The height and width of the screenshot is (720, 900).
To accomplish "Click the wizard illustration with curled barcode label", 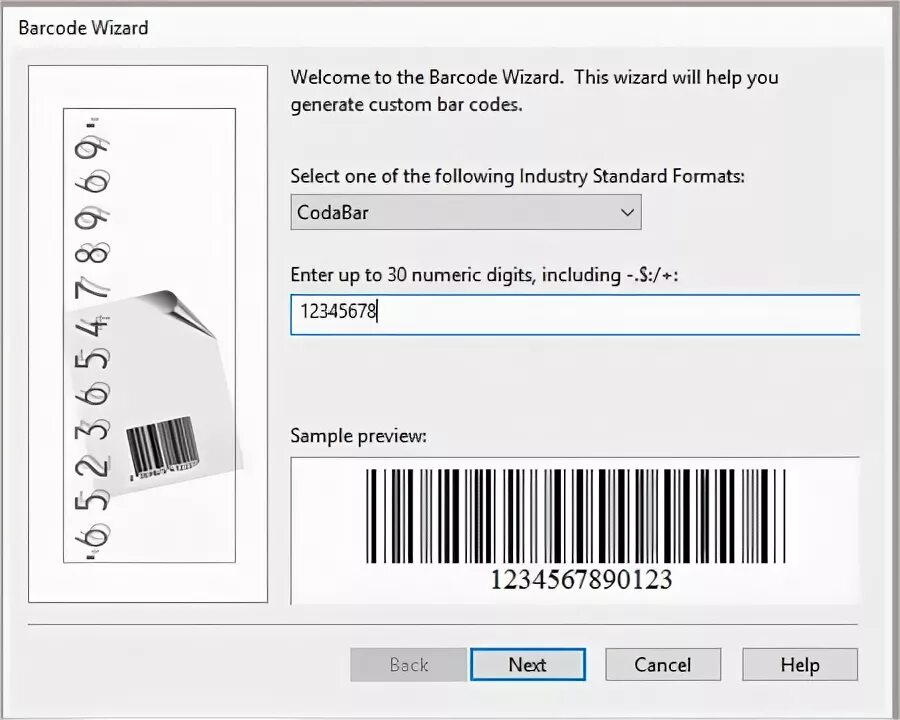I will 148,334.
